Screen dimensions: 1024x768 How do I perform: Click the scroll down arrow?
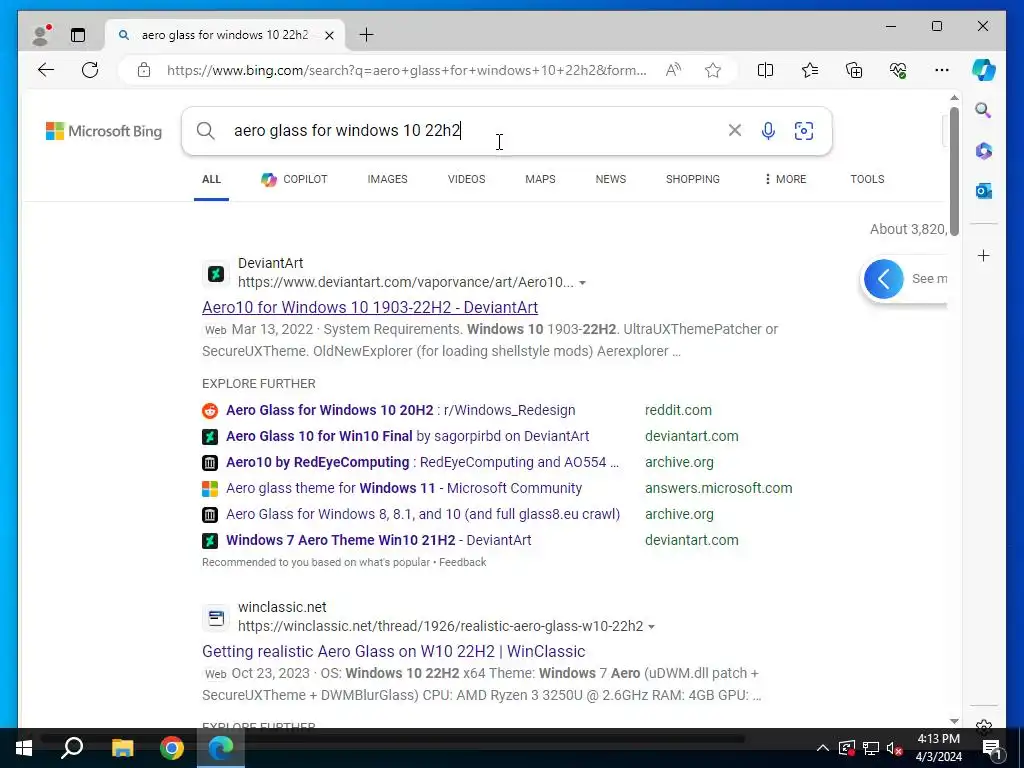(954, 721)
